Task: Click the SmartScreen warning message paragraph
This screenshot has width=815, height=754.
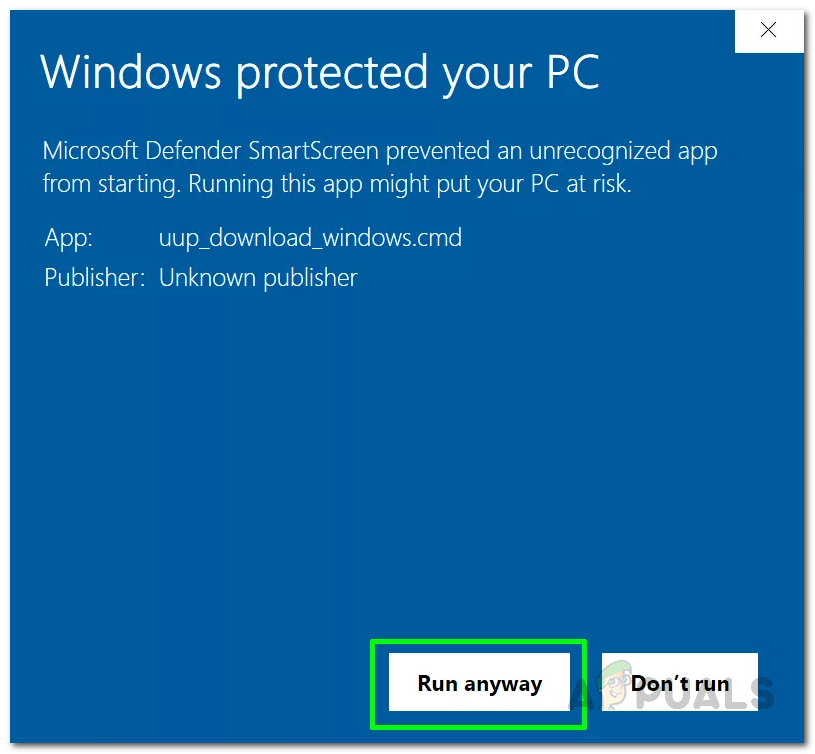Action: coord(380,167)
